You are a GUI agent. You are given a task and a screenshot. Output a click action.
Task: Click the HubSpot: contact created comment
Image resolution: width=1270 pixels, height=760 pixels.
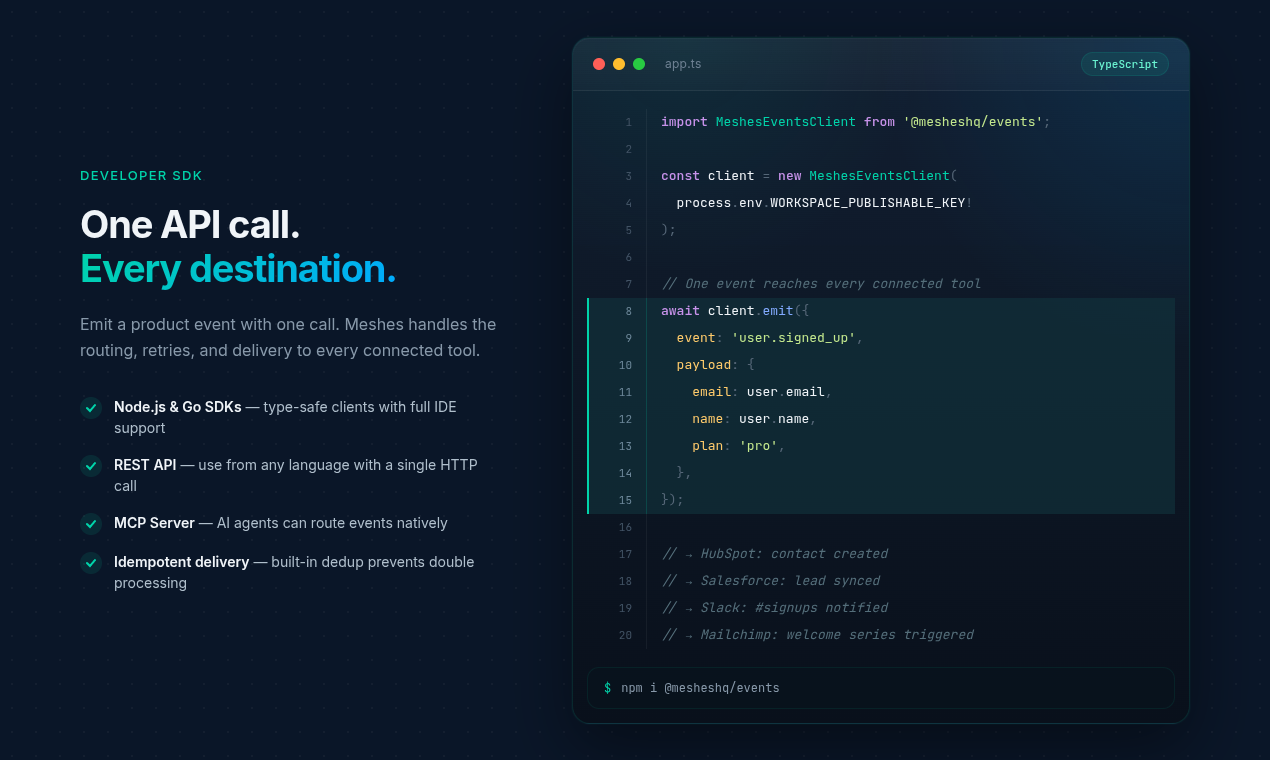(775, 554)
